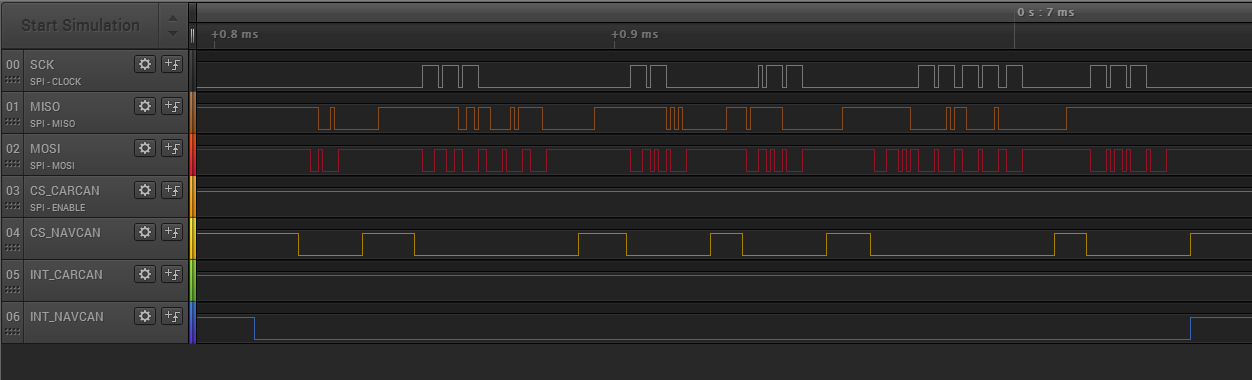This screenshot has height=380, width=1252.
Task: Grab the drag handle of channel 00
Action: coord(13,81)
